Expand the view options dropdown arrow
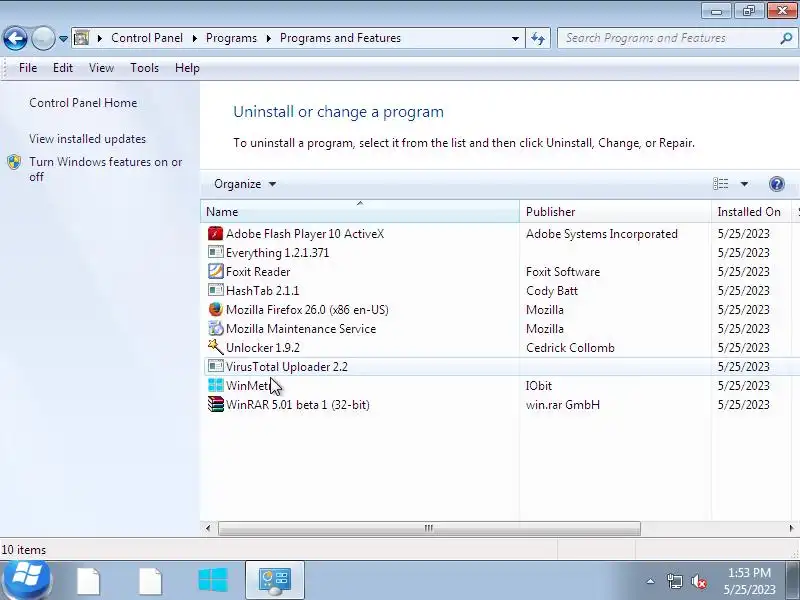The height and width of the screenshot is (600, 800). tap(744, 184)
